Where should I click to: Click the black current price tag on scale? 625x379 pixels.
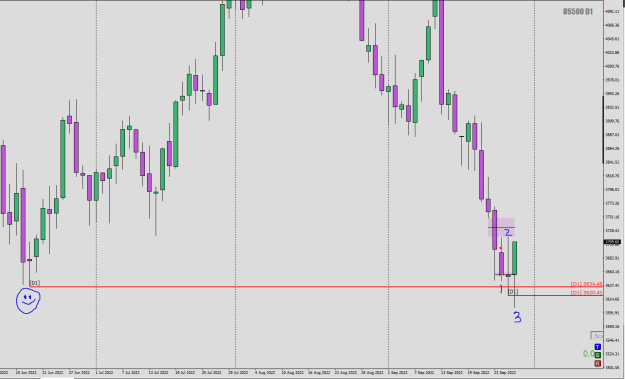pos(612,242)
